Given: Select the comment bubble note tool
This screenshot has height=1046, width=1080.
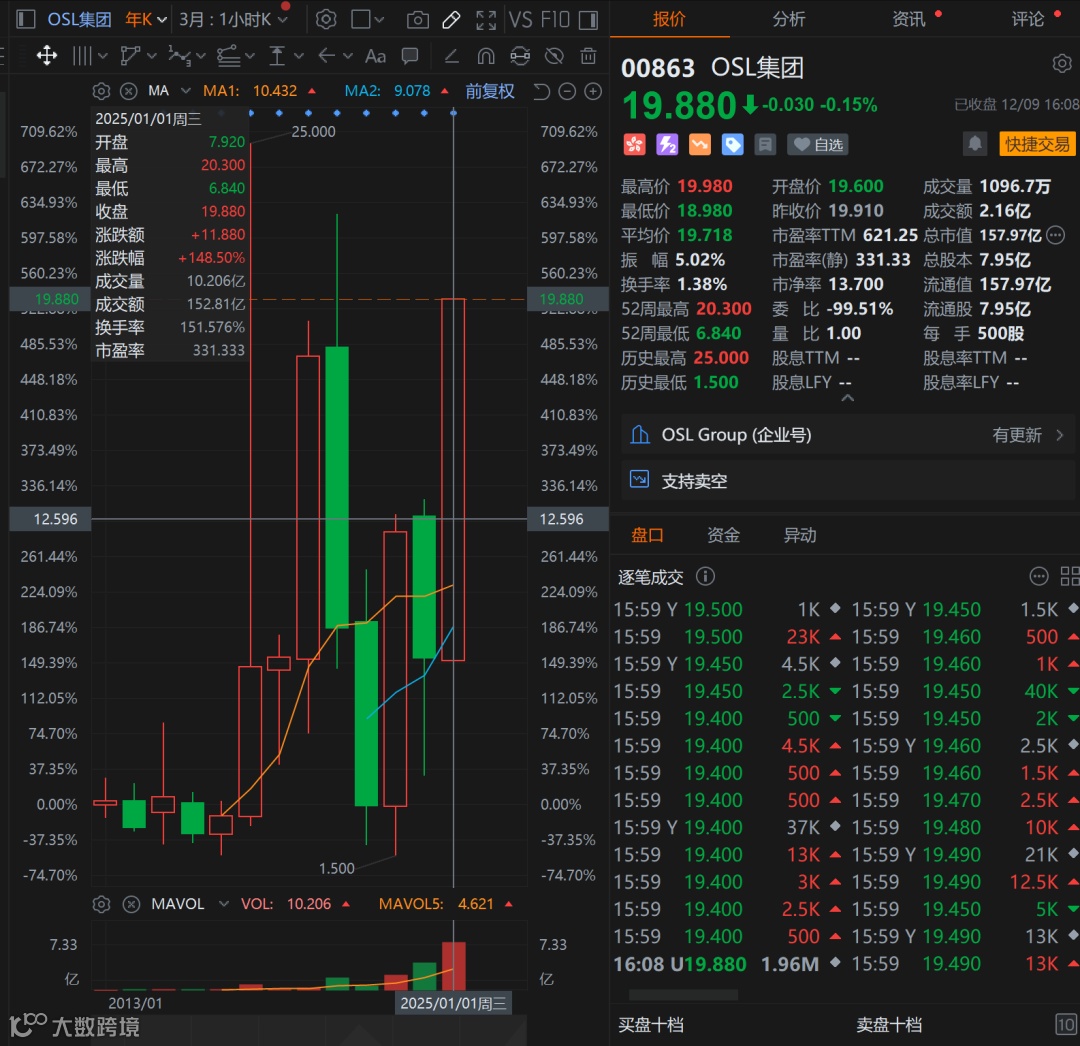Looking at the screenshot, I should click(x=410, y=55).
